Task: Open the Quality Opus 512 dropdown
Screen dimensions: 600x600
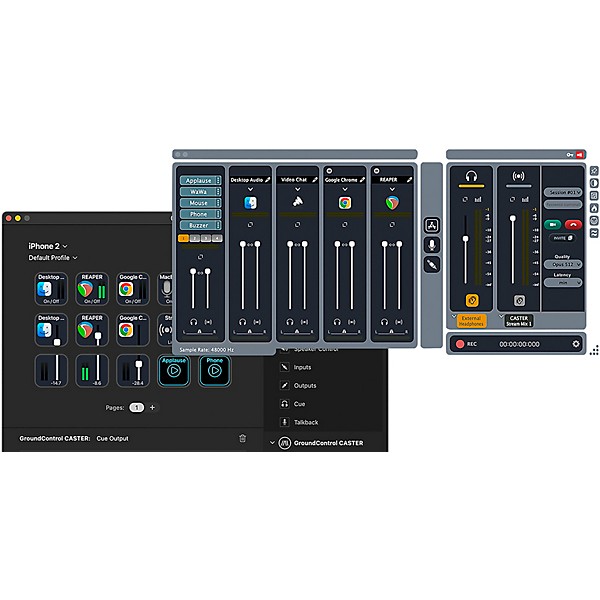Action: coord(563,264)
